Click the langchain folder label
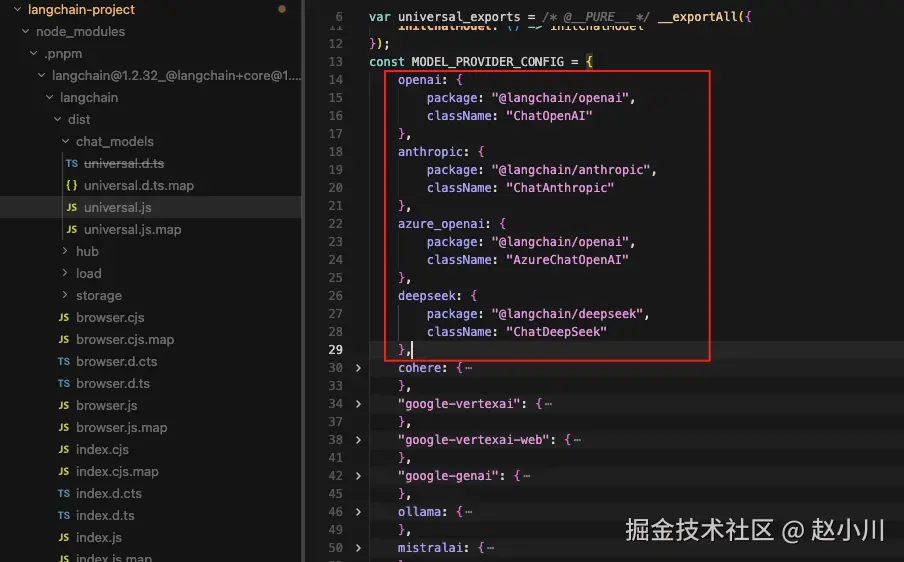The width and height of the screenshot is (904, 562). [89, 97]
